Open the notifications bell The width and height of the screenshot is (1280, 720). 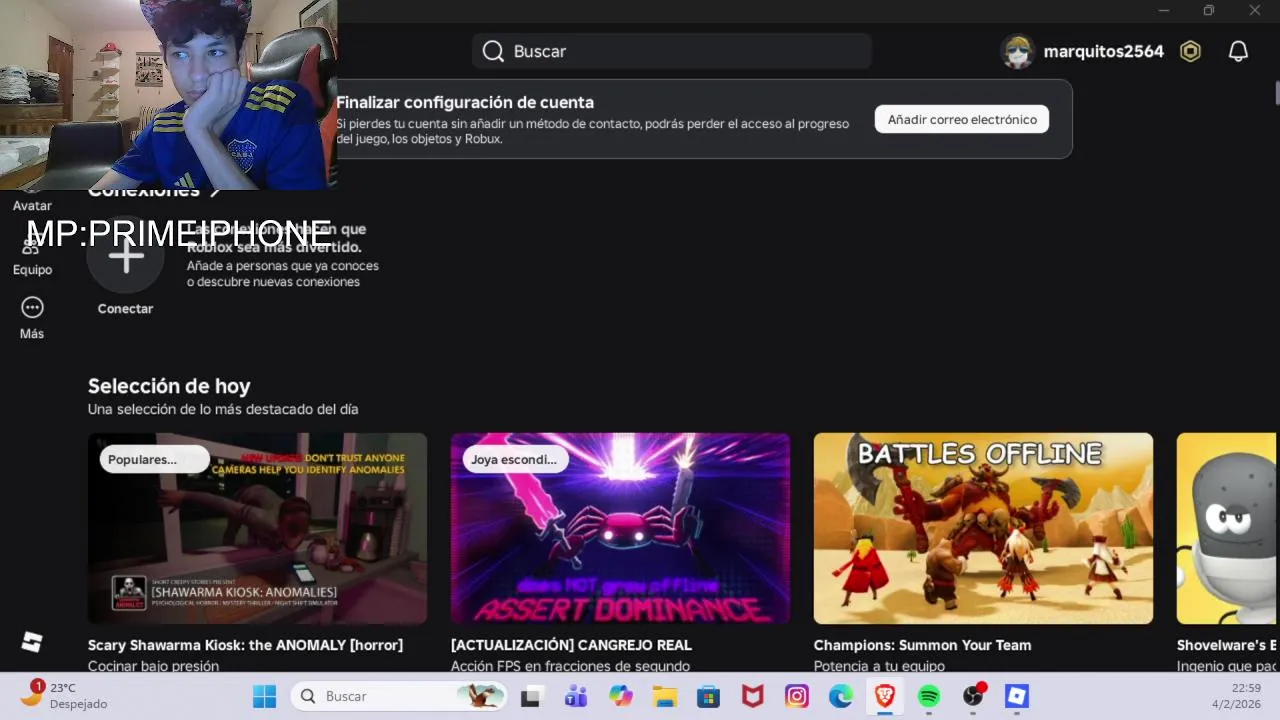coord(1238,51)
